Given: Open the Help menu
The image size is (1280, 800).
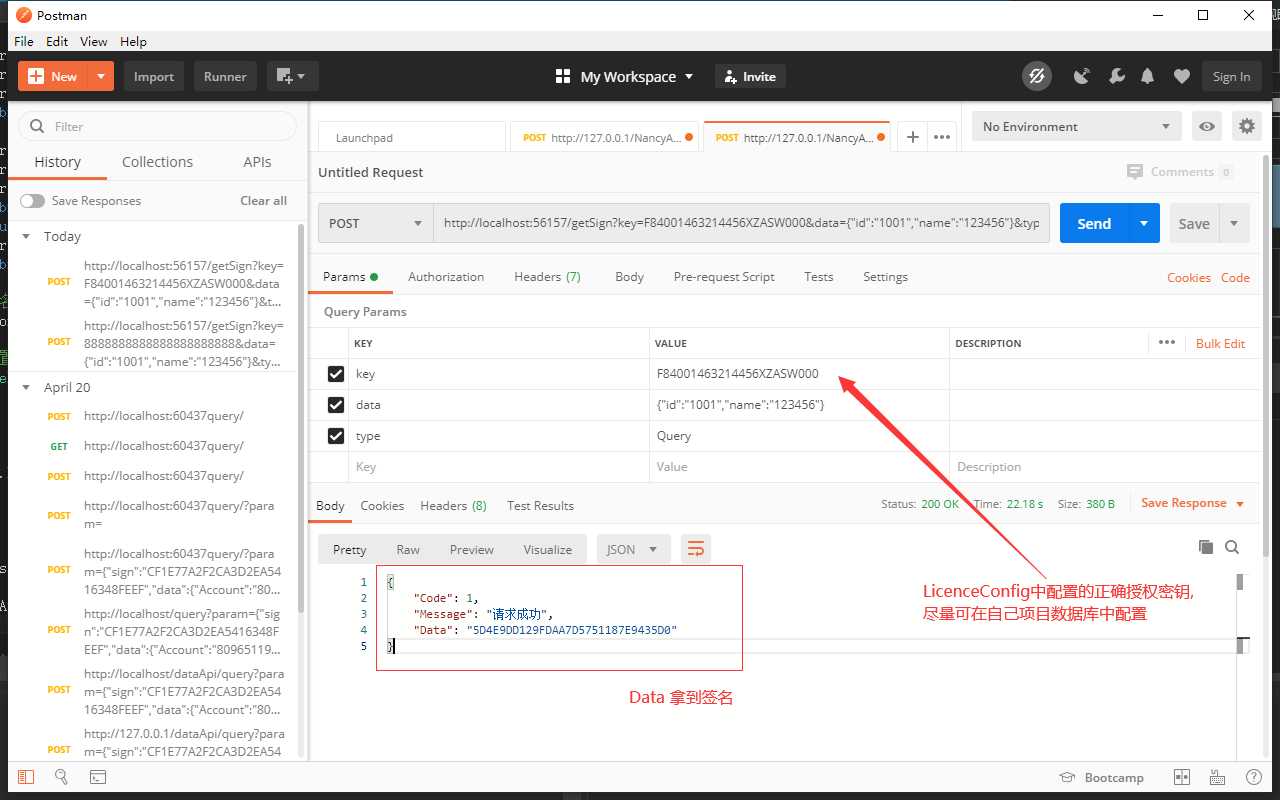Looking at the screenshot, I should [133, 41].
